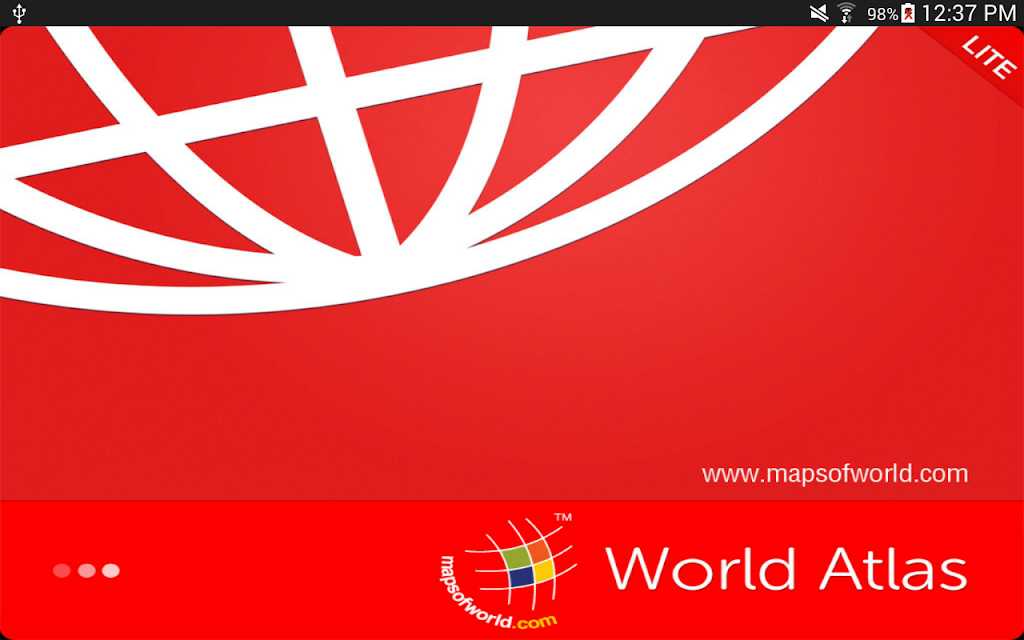This screenshot has width=1024, height=640.
Task: Tap the blue square in logo
Action: pos(520,577)
